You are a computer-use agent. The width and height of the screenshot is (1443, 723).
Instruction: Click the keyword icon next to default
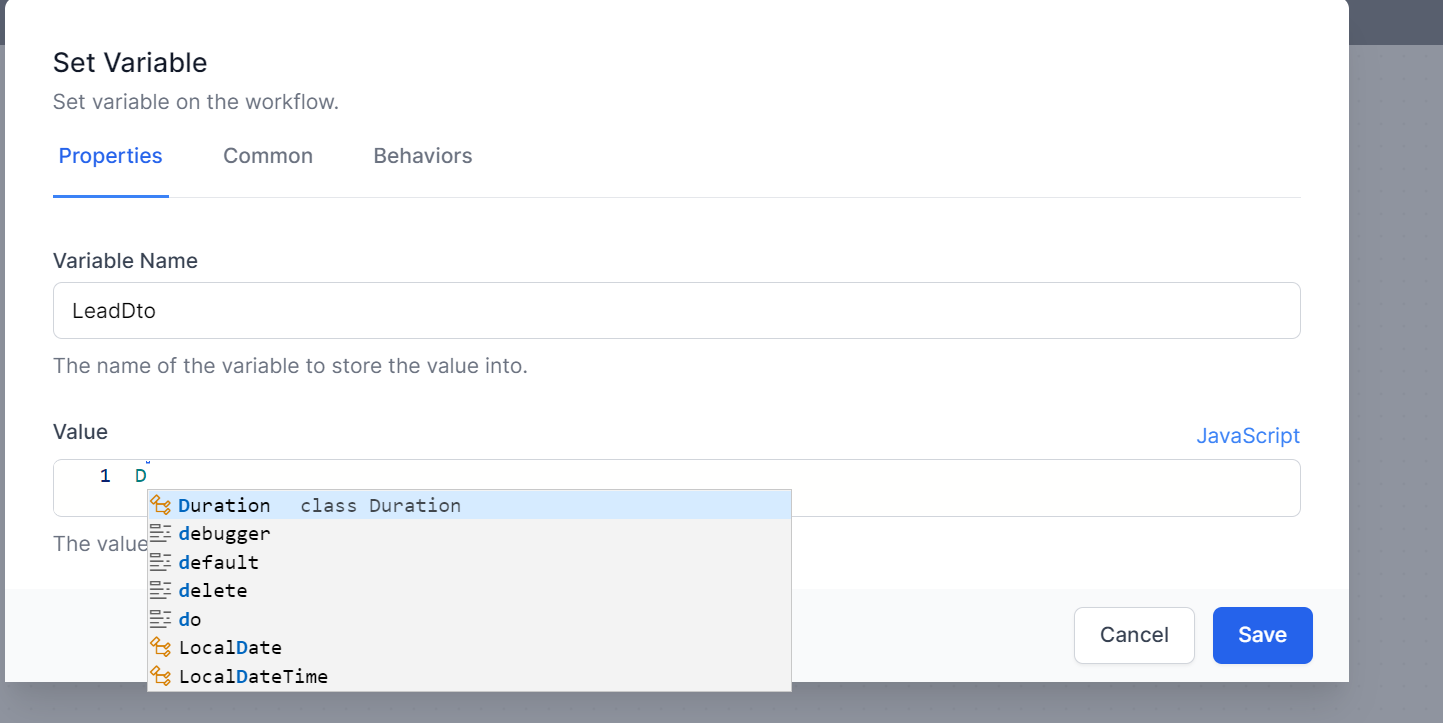point(161,562)
